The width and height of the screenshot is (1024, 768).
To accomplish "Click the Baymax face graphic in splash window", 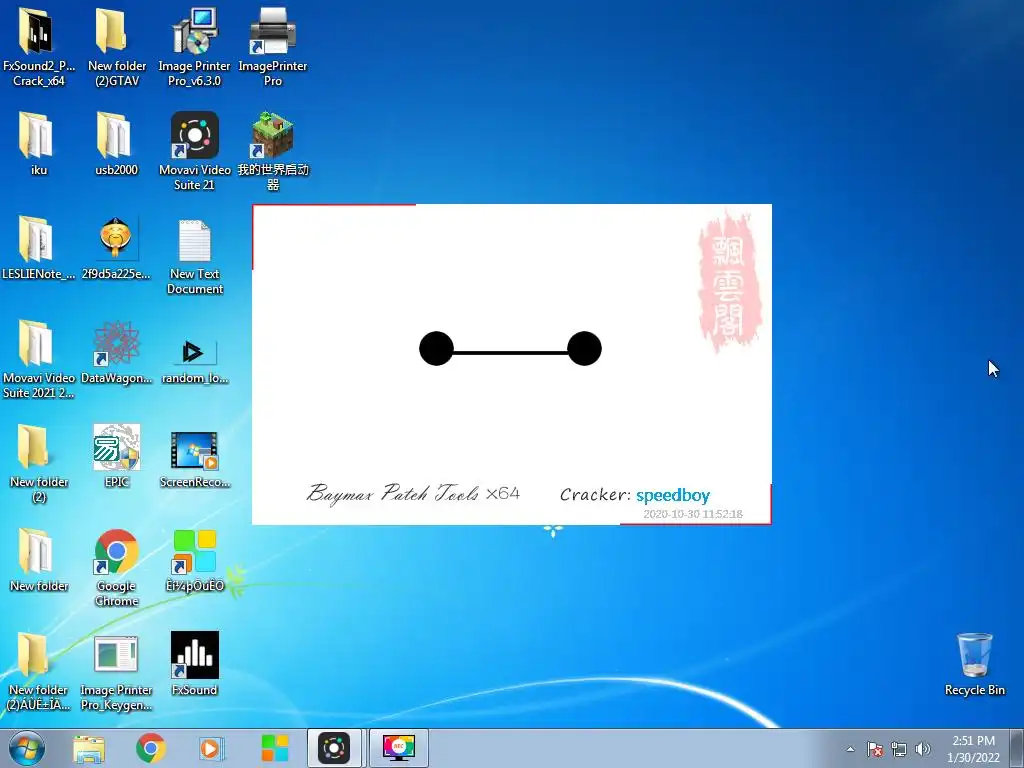I will (510, 349).
